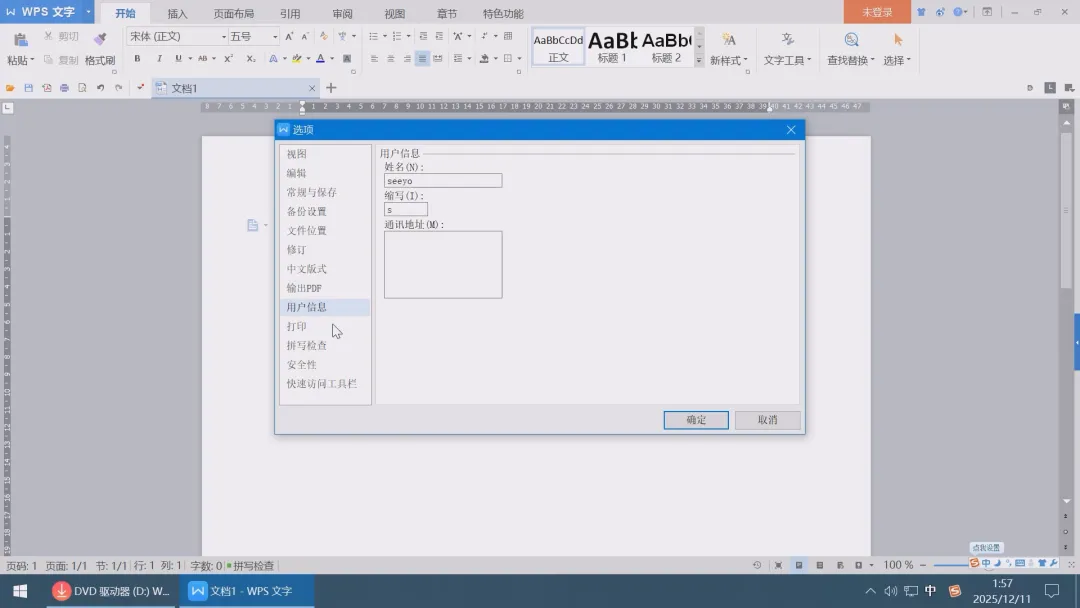Switch to web layout view in status bar

840,565
